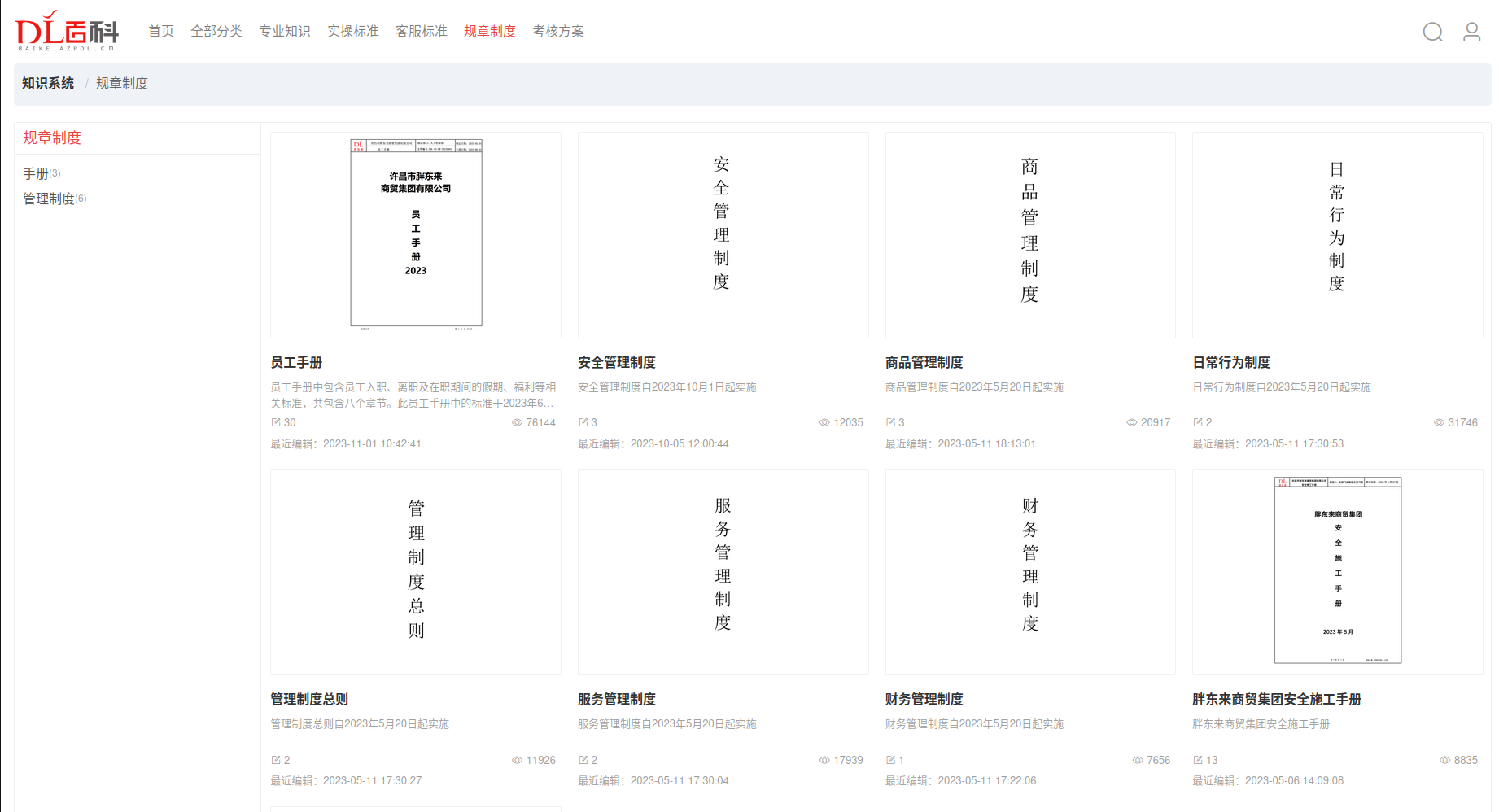Open 胖东来商贸集团安全施工手册 cover thumbnail

1338,572
